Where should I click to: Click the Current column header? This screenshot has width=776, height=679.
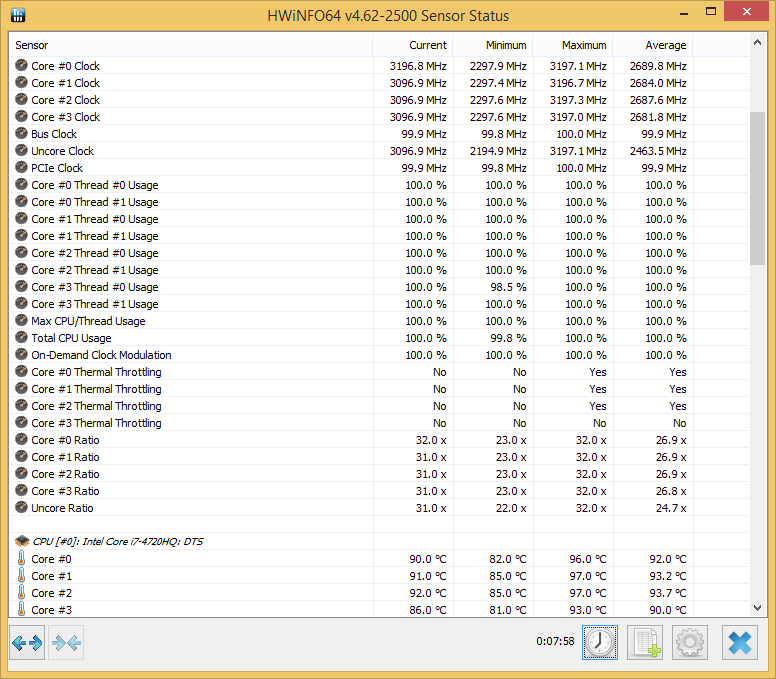click(x=413, y=45)
